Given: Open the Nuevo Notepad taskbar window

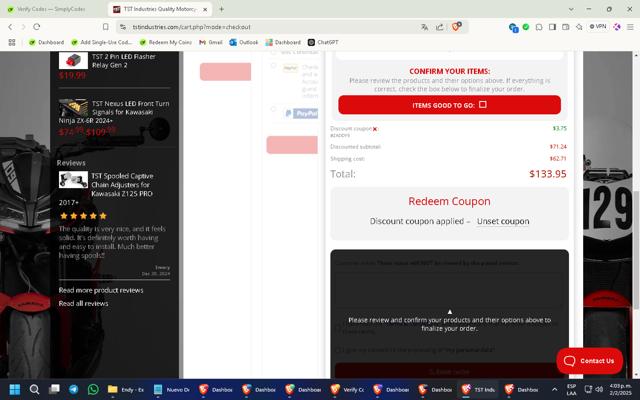Looking at the screenshot, I should pos(171,389).
